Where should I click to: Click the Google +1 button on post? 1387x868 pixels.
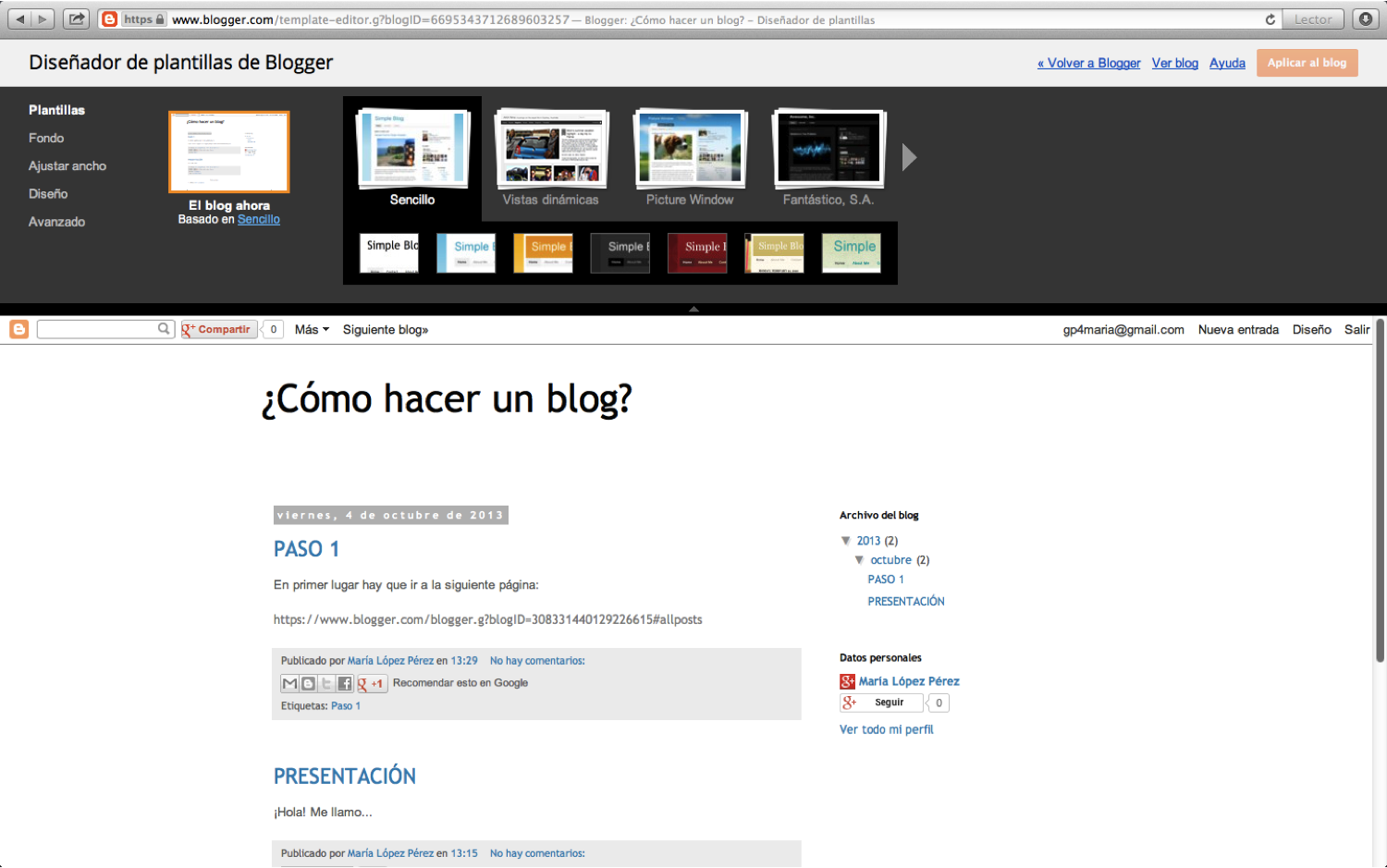point(372,683)
